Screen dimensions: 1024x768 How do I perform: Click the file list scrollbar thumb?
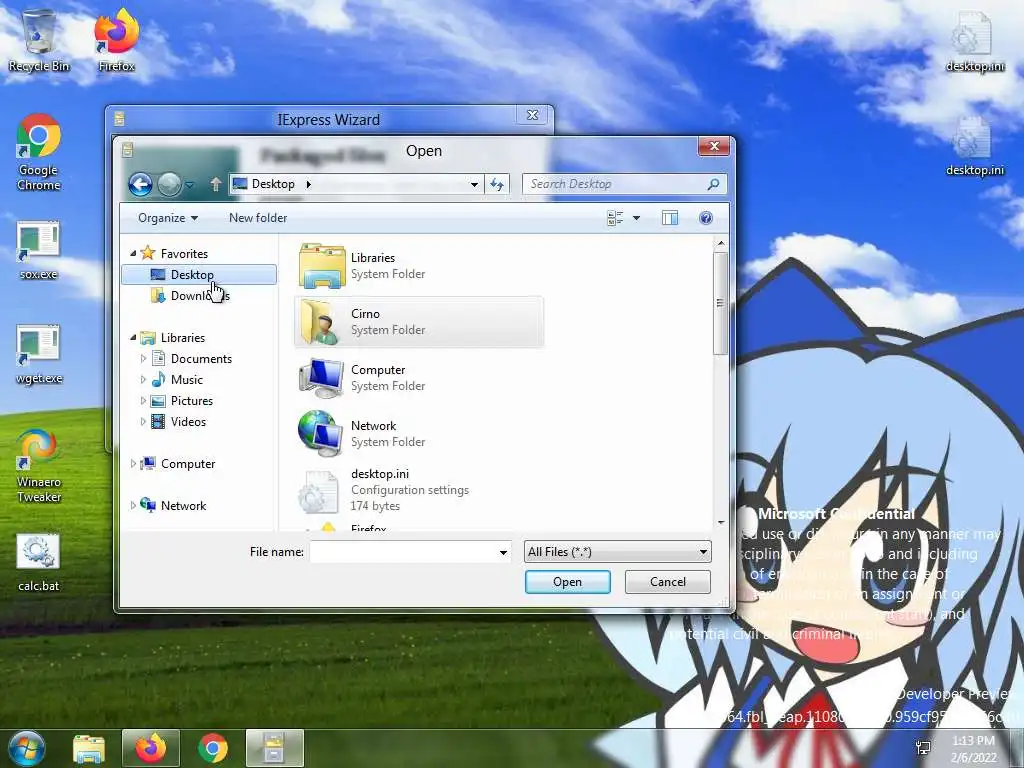(720, 303)
